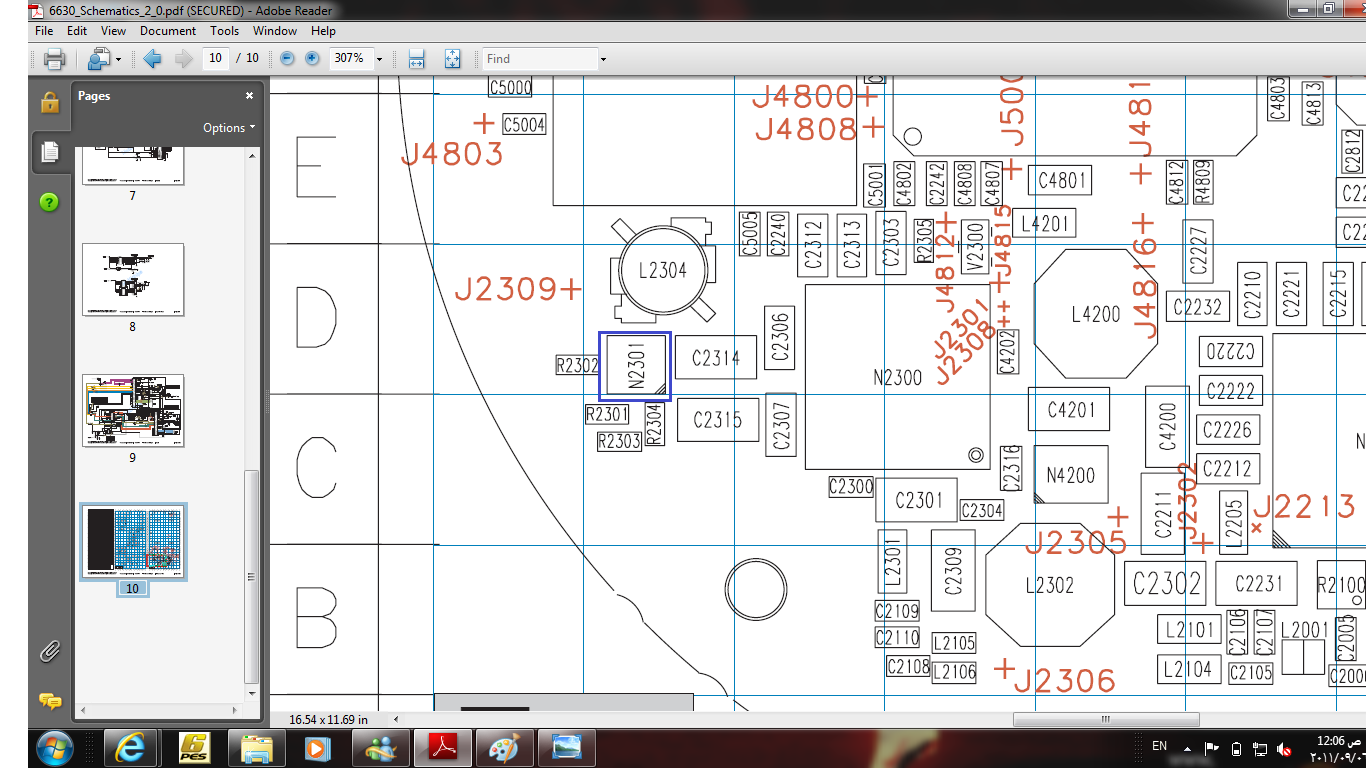
Task: Open the Document menu
Action: tap(168, 31)
